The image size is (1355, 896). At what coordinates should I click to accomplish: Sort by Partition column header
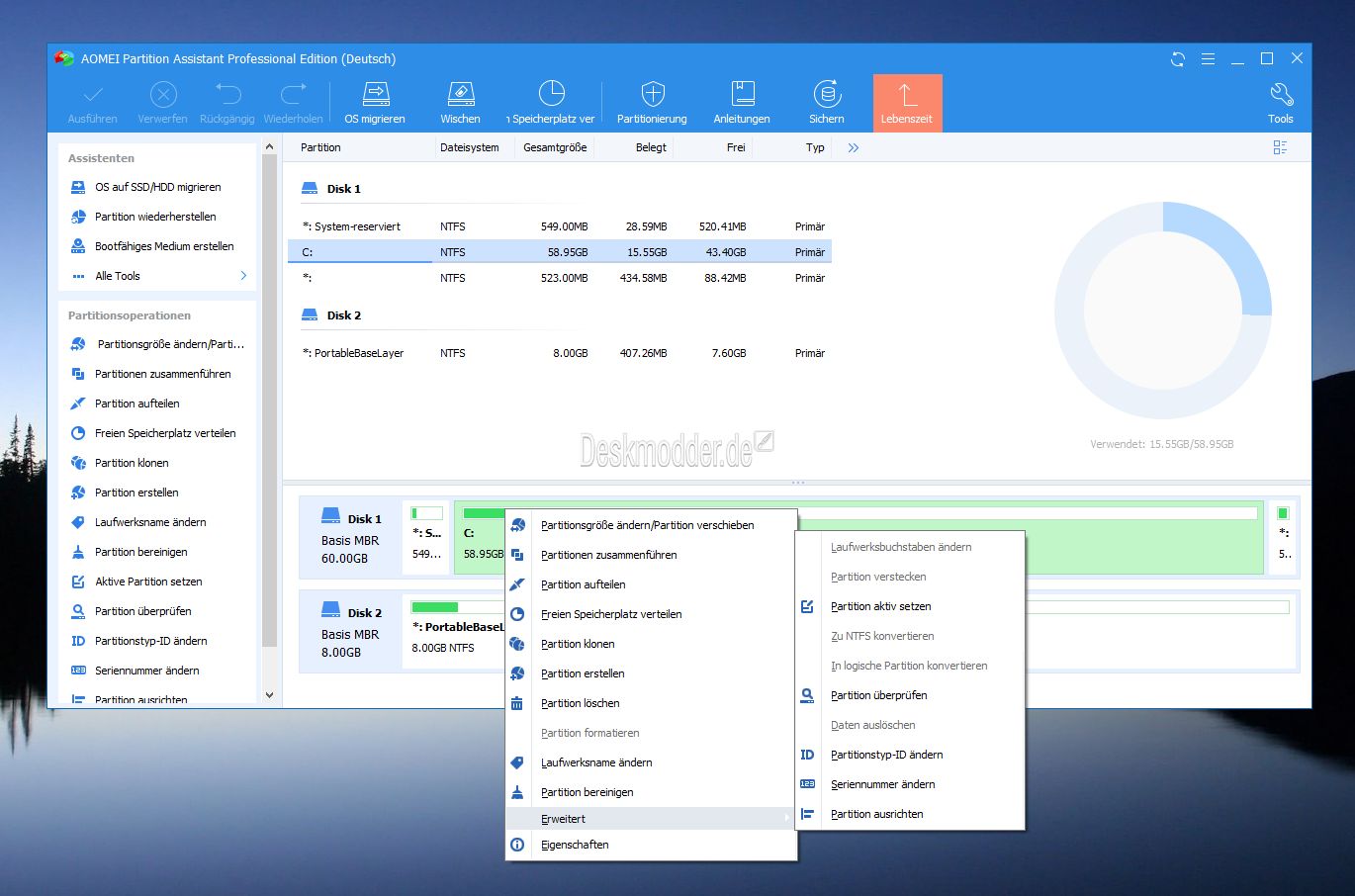pyautogui.click(x=320, y=147)
